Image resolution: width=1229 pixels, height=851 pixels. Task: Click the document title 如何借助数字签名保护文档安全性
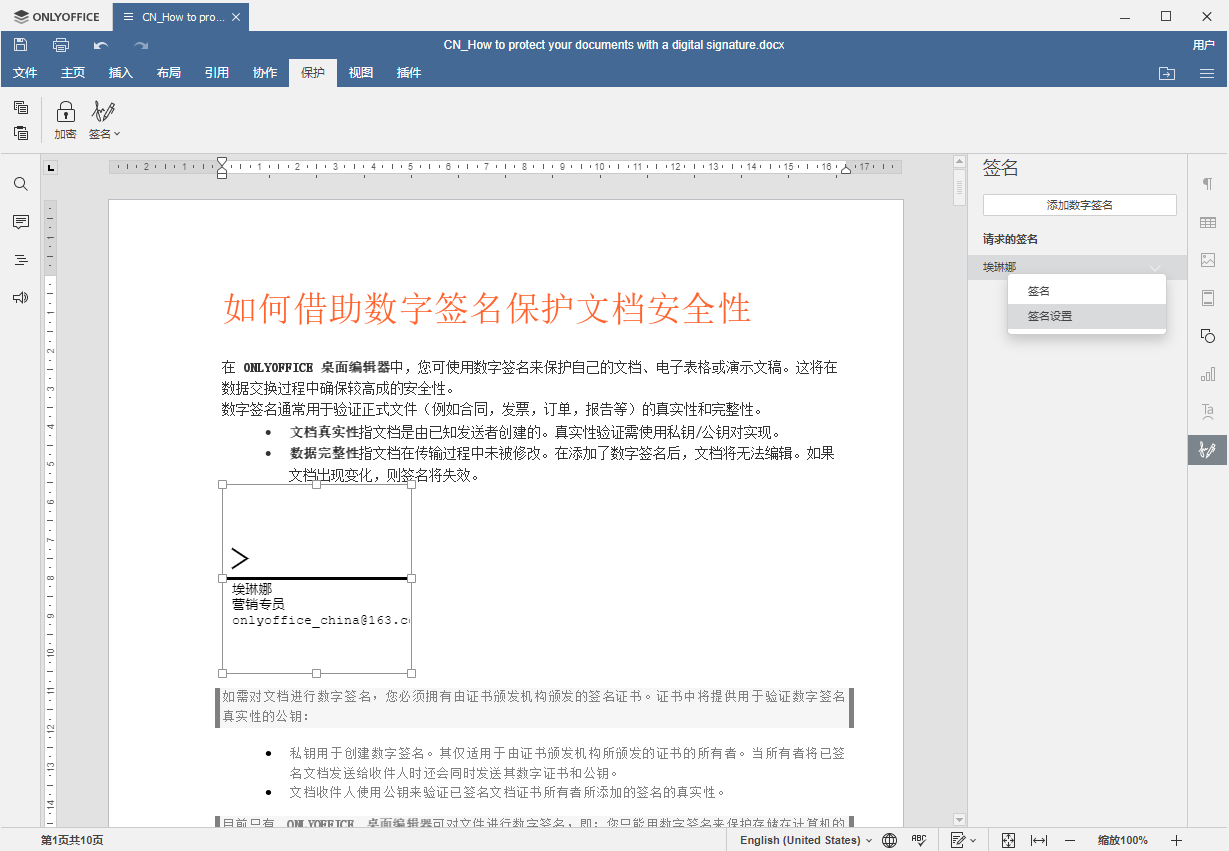coord(487,309)
